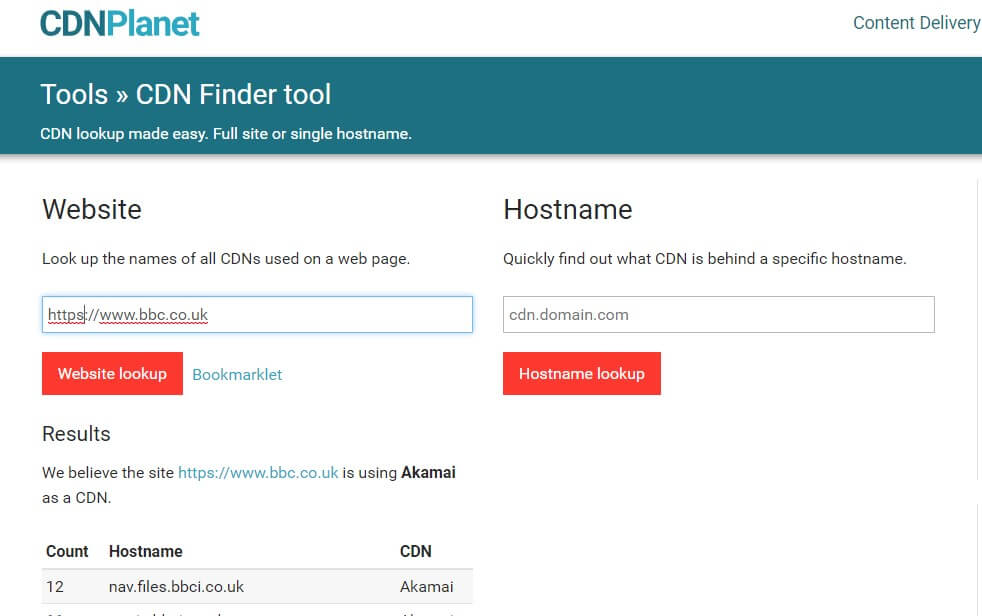Open the Content Delivery navigation item
The image size is (982, 616).
[x=916, y=23]
